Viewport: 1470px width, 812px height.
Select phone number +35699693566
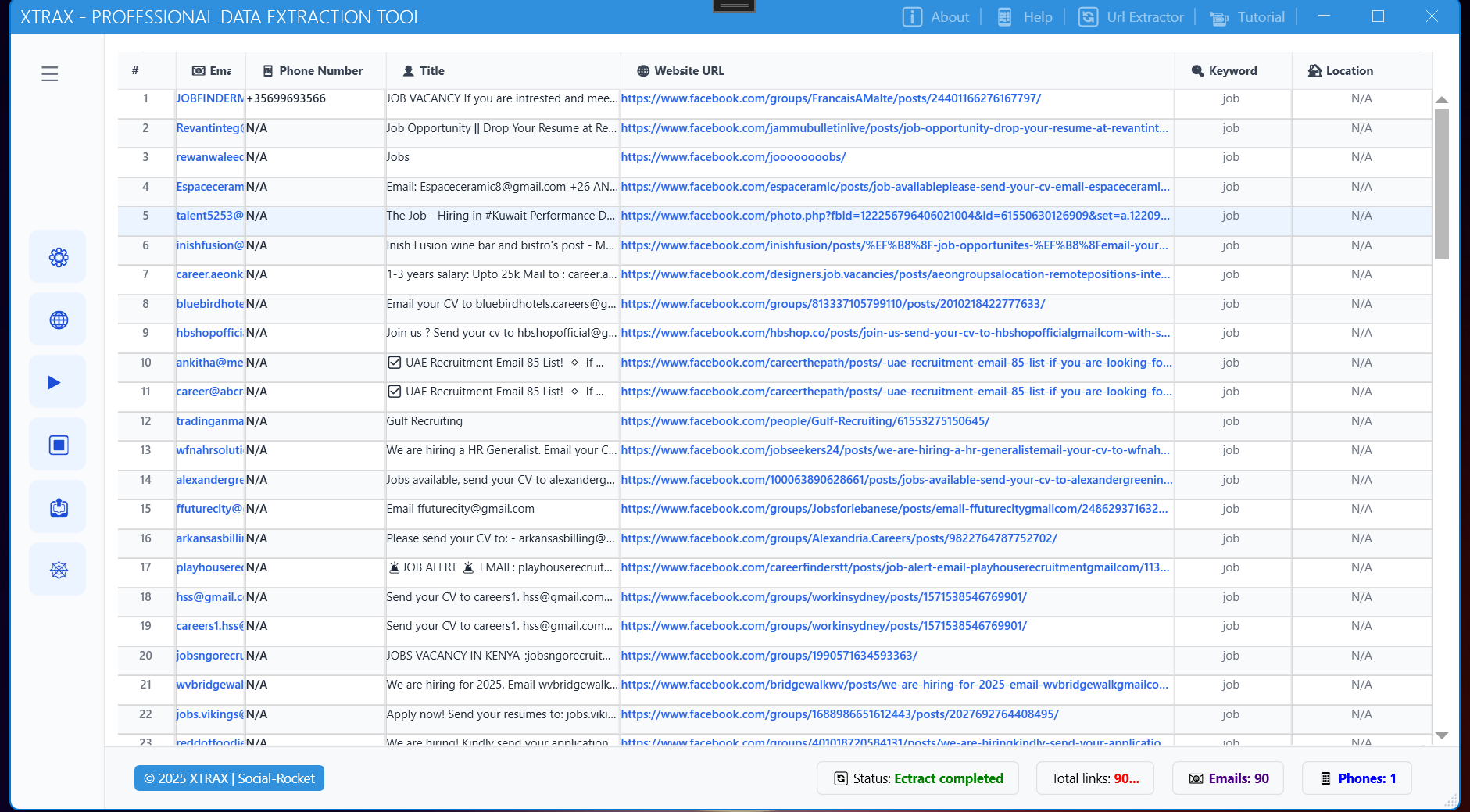coord(286,98)
